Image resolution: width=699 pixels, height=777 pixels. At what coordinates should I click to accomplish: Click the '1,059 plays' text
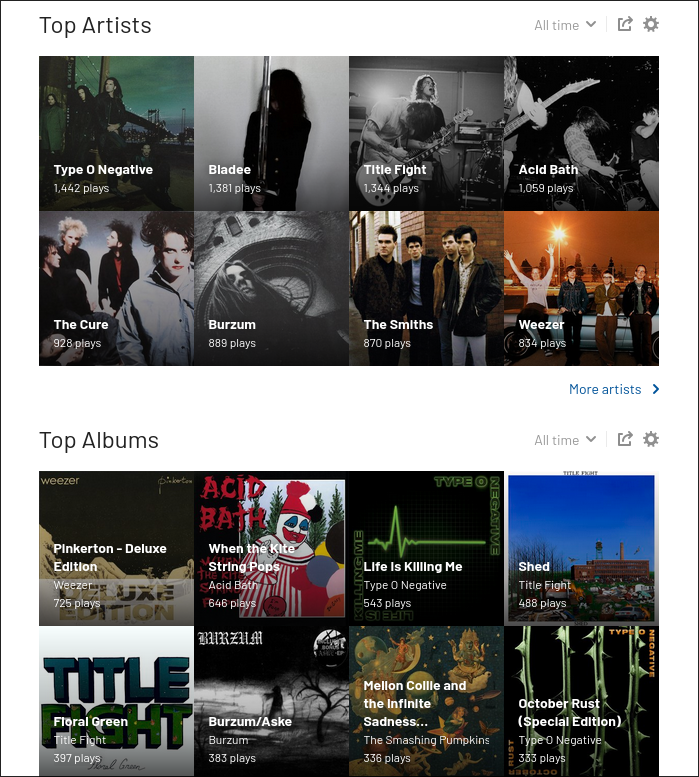click(x=545, y=188)
